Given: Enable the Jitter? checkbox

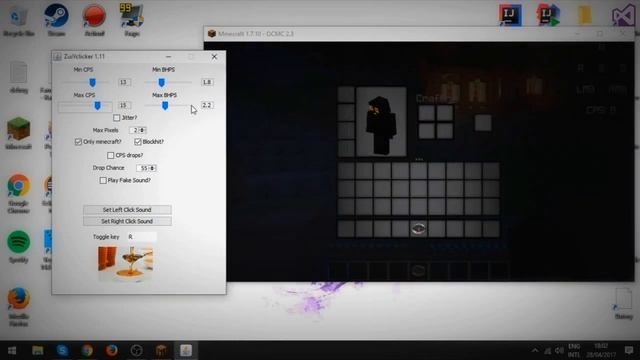Looking at the screenshot, I should click(117, 118).
